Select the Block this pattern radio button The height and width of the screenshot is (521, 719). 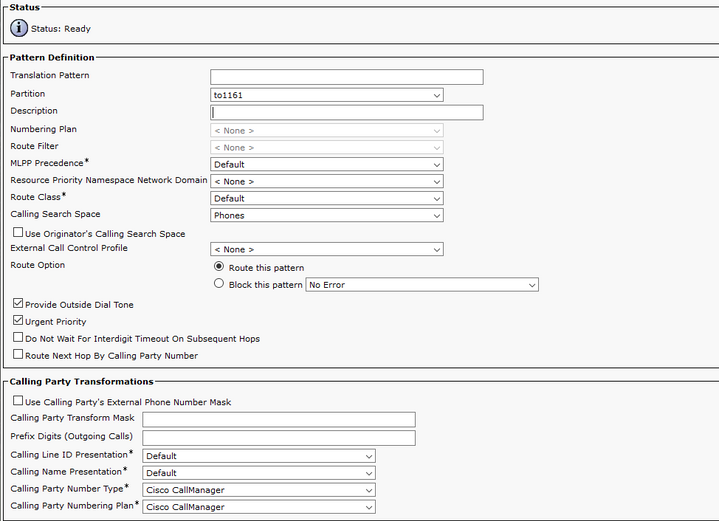219,283
